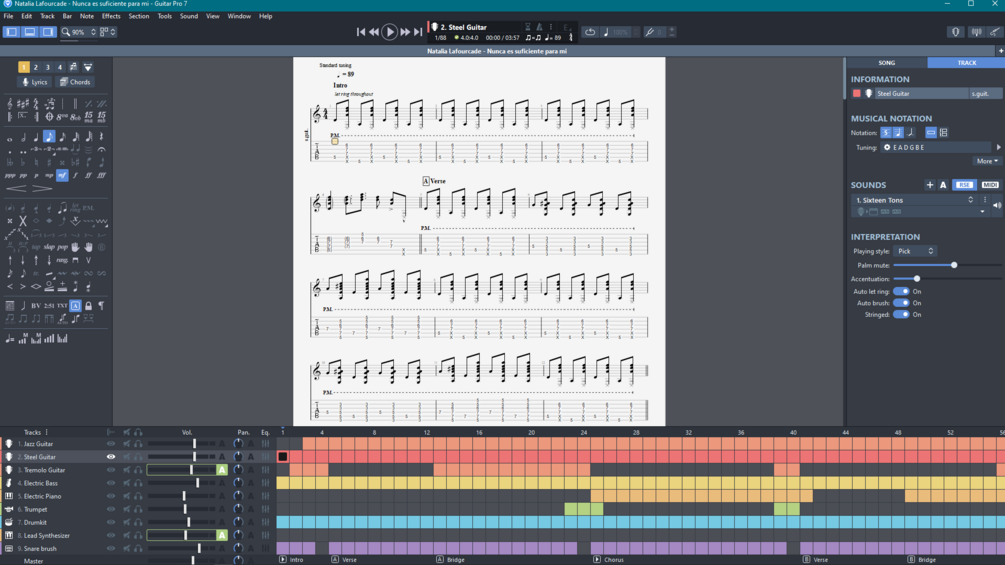Solo the Trumpet track with headphones icon

pyautogui.click(x=138, y=509)
